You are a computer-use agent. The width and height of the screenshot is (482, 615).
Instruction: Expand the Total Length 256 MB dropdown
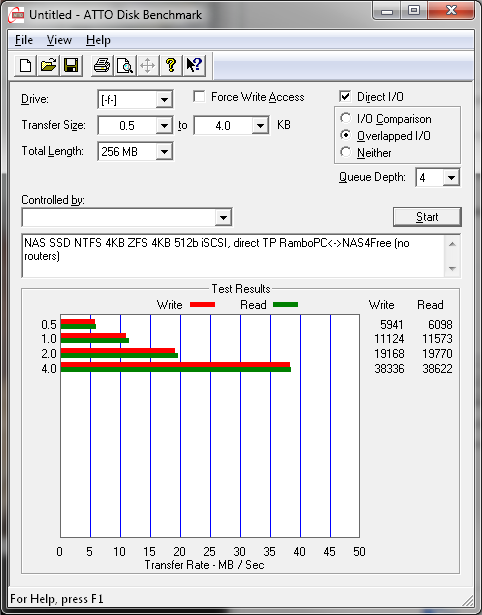(x=164, y=151)
